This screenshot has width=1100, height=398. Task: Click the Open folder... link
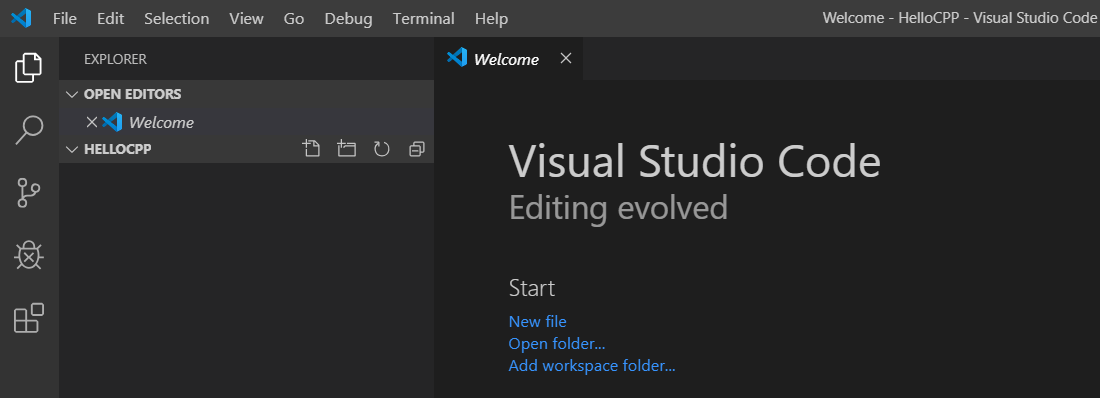pos(557,344)
